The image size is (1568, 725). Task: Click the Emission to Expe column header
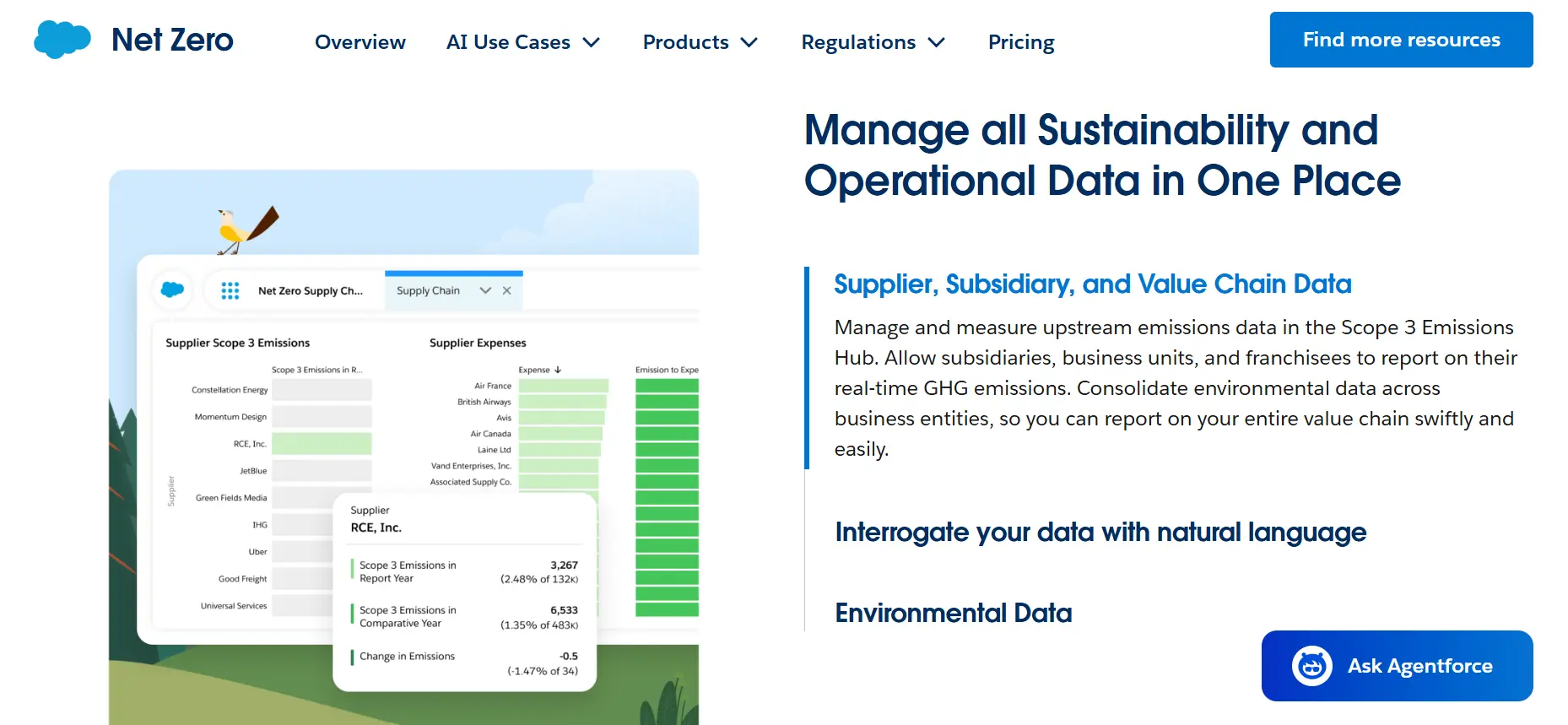pos(667,370)
